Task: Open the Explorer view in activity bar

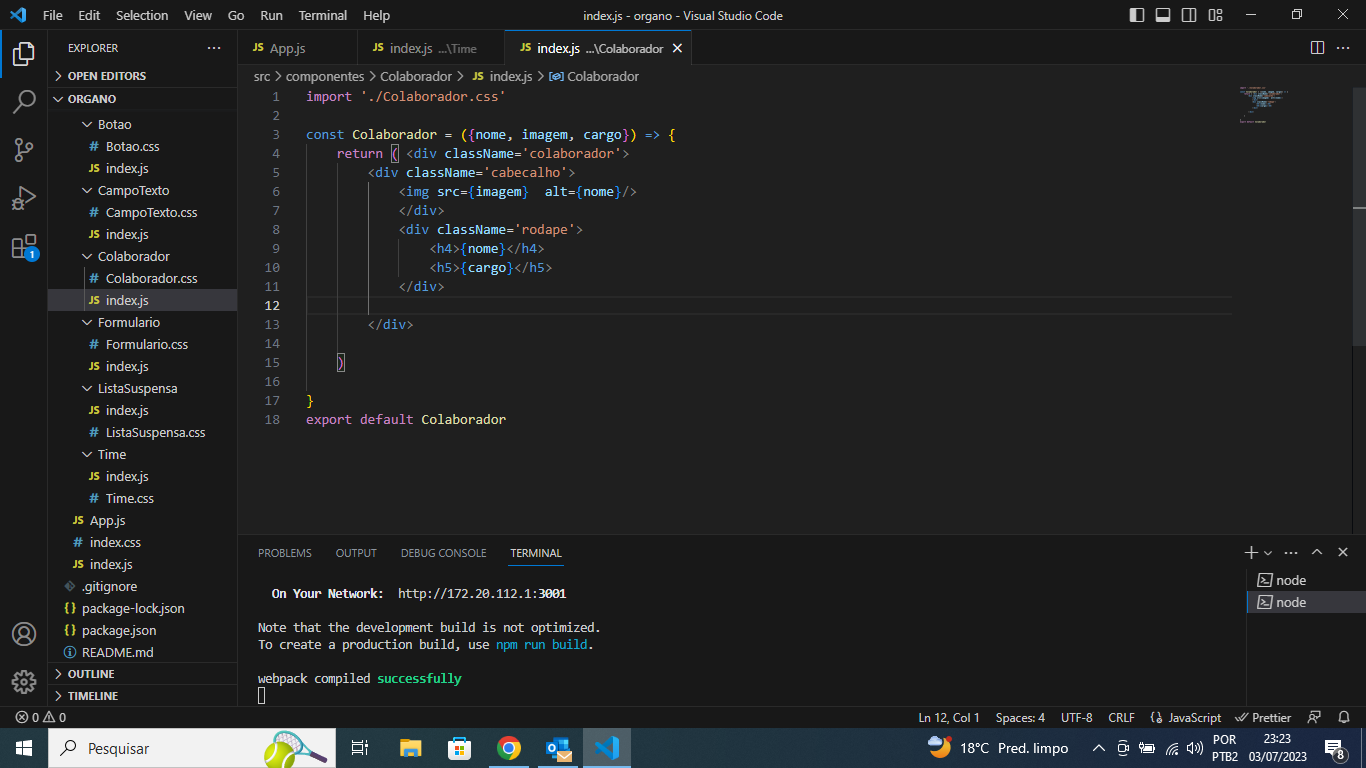Action: 24,54
